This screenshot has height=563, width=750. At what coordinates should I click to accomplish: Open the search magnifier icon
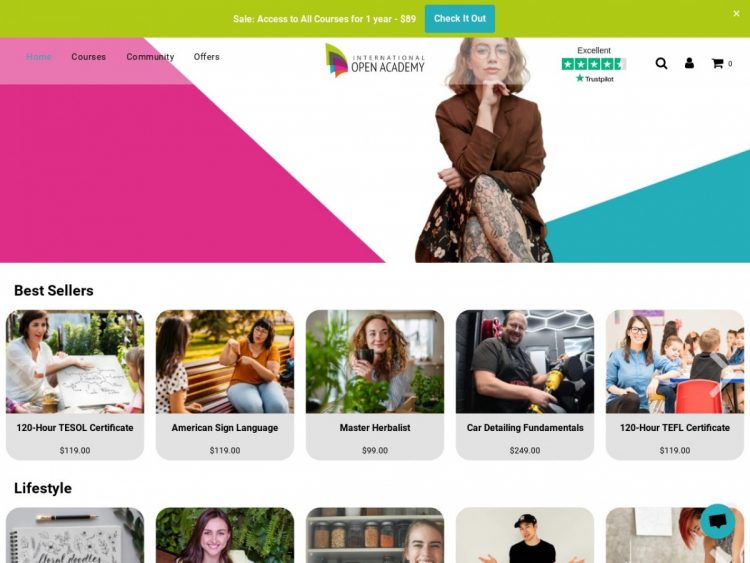click(661, 63)
